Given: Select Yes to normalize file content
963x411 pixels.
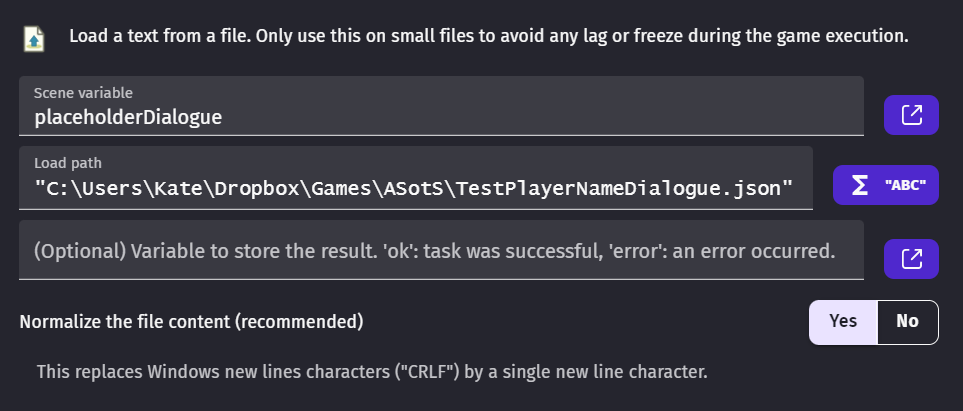Looking at the screenshot, I should 843,322.
